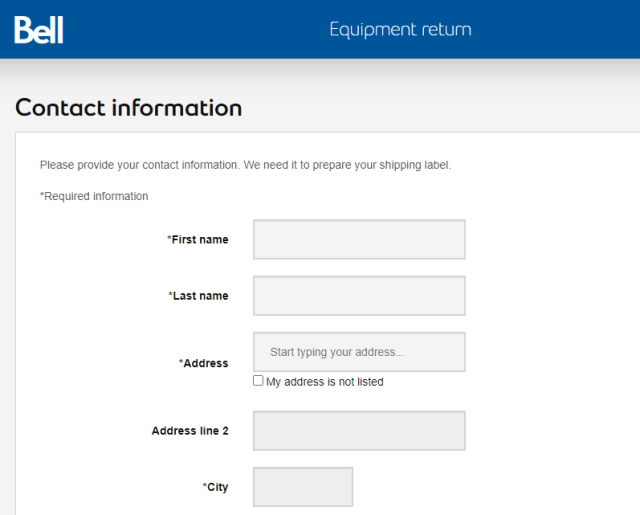Check the 'My address is not listed' checkbox
Screen dimensions: 640x515
pyautogui.click(x=258, y=381)
